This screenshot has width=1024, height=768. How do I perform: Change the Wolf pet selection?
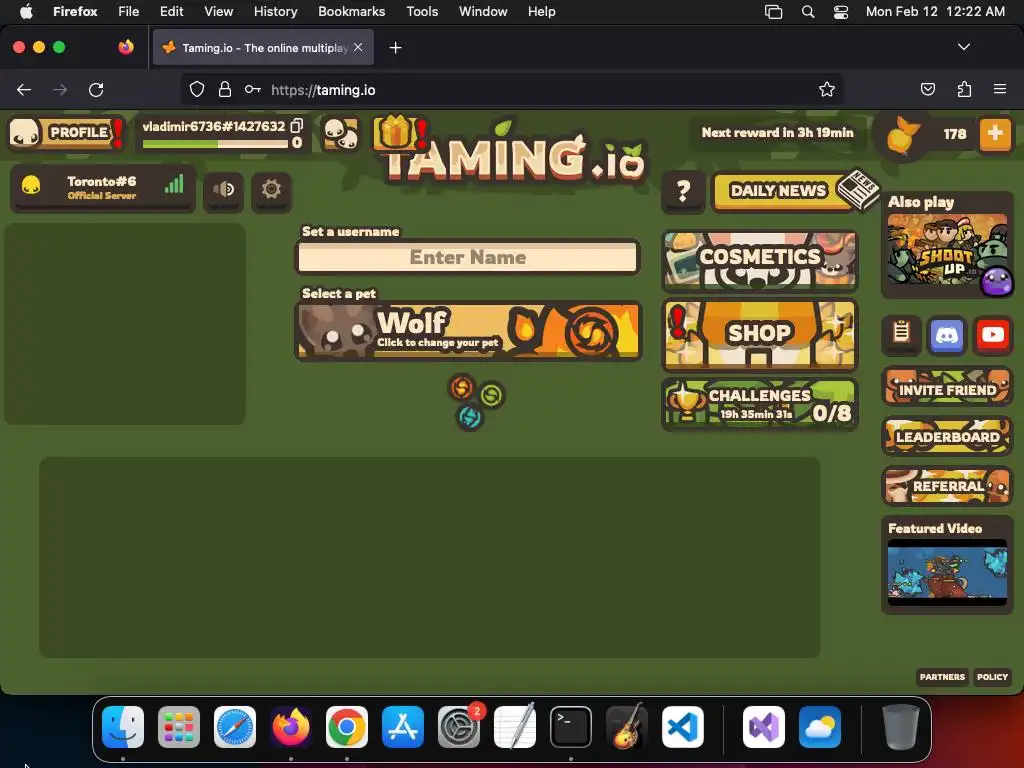pos(468,331)
